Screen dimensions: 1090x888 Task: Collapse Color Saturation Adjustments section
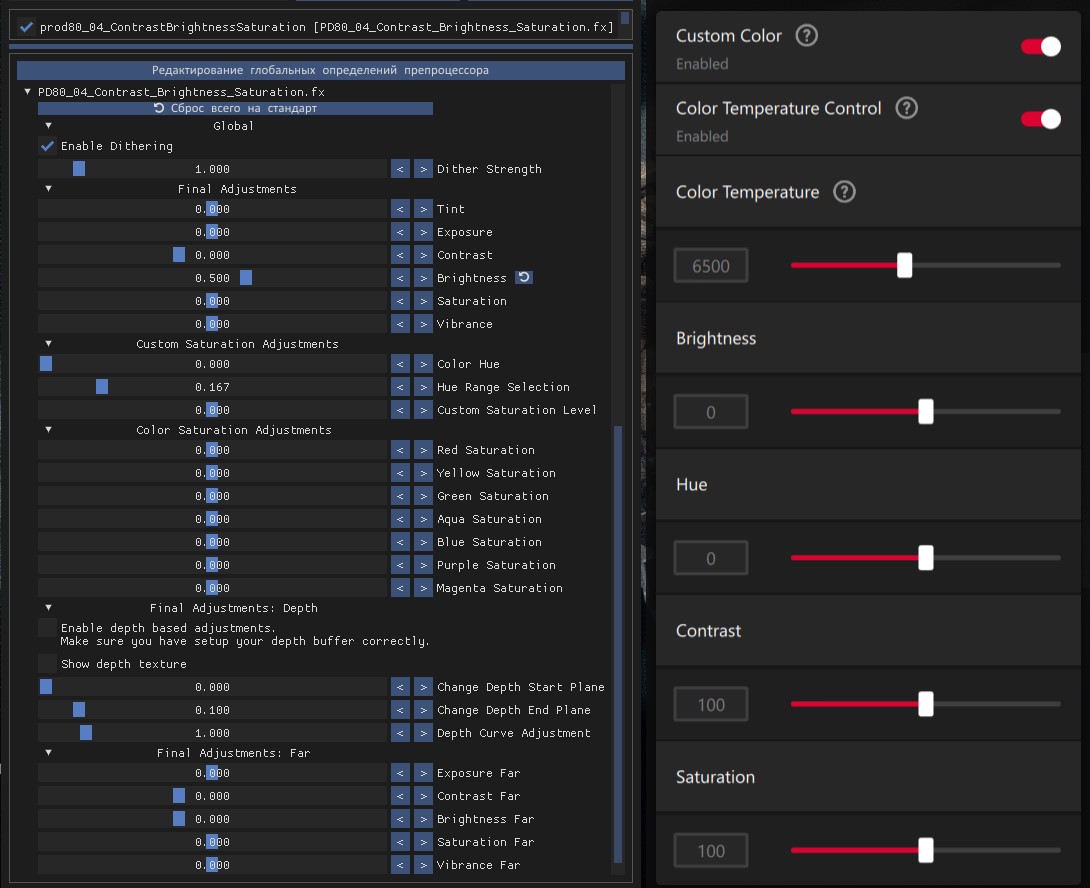click(49, 430)
